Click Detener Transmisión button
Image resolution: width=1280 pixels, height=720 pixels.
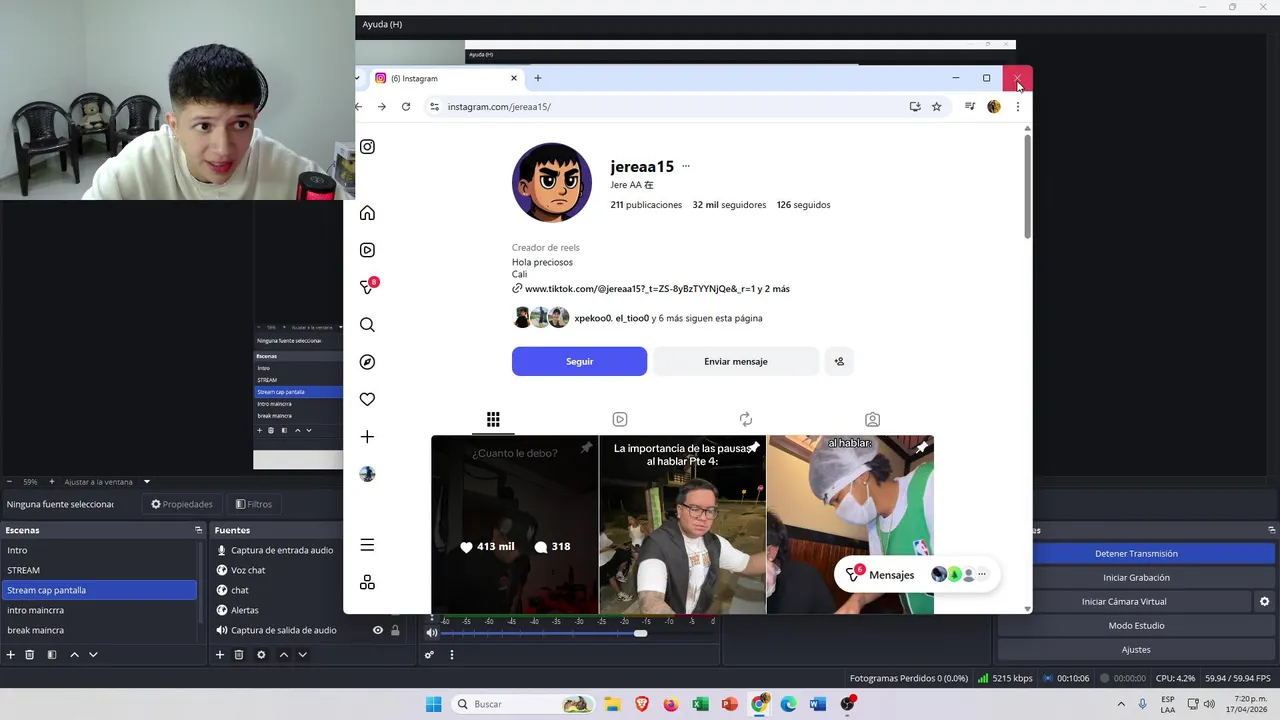click(1136, 553)
